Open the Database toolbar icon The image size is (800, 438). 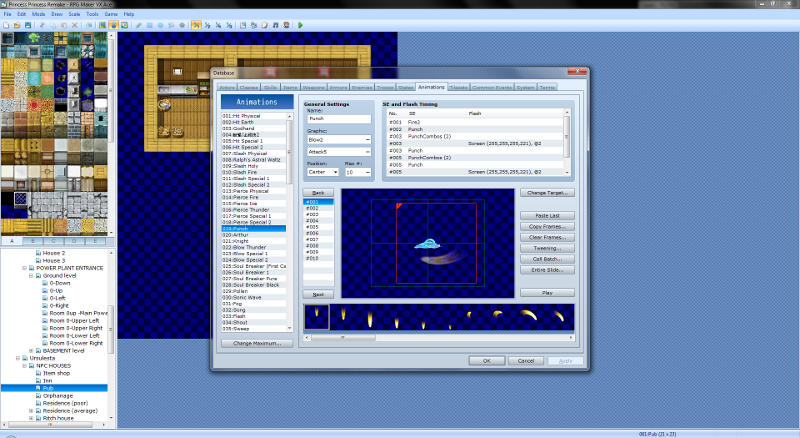pos(244,24)
